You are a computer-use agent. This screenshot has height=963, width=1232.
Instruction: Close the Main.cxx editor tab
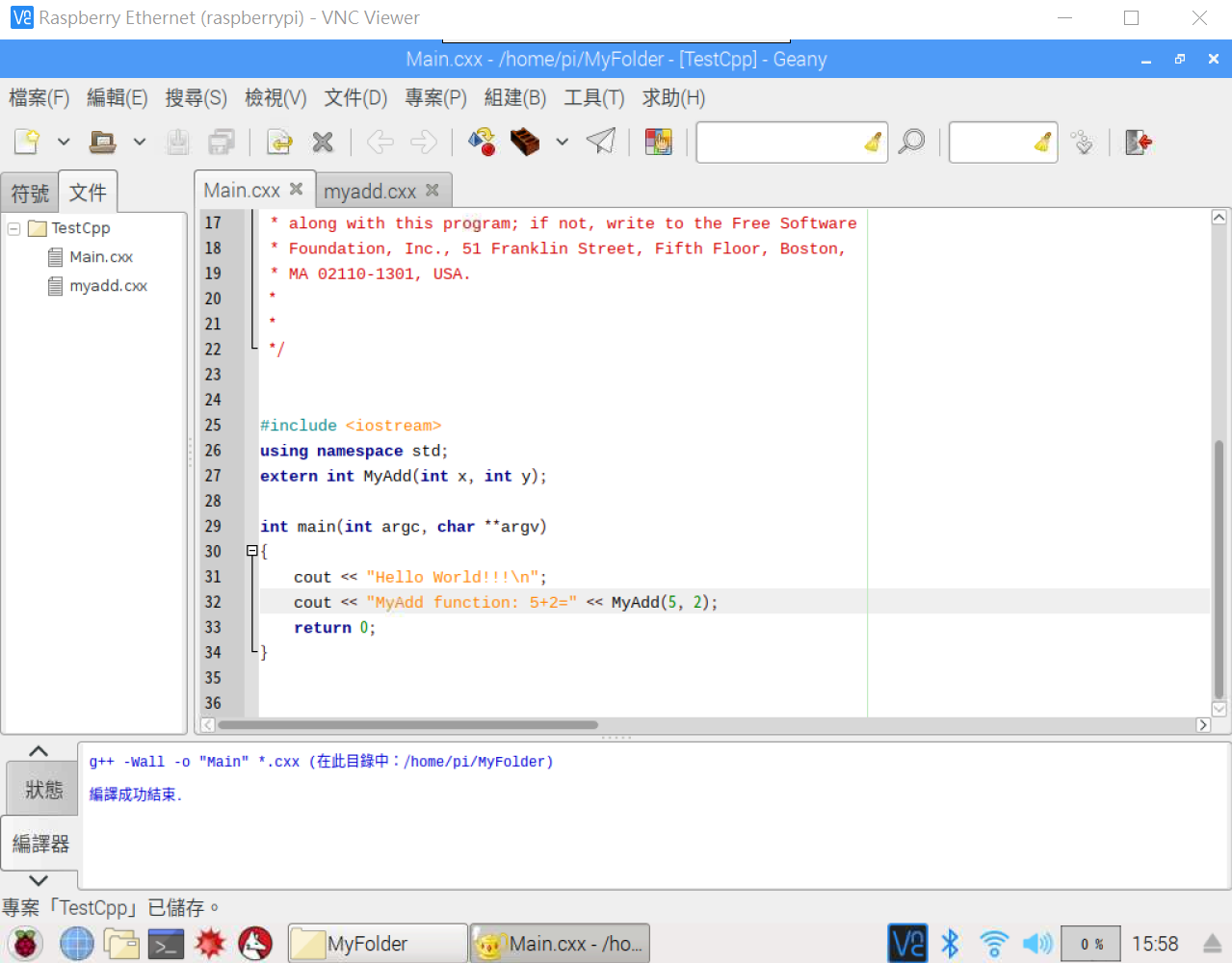[297, 189]
